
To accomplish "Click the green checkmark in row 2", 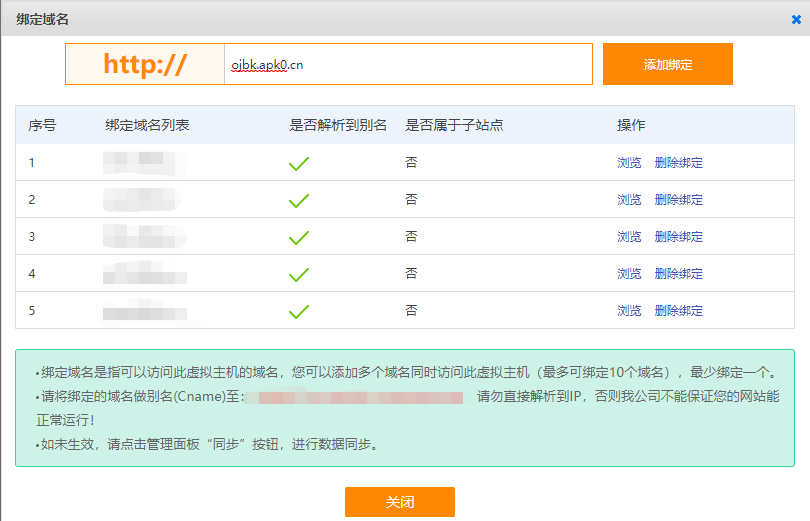I will (298, 200).
